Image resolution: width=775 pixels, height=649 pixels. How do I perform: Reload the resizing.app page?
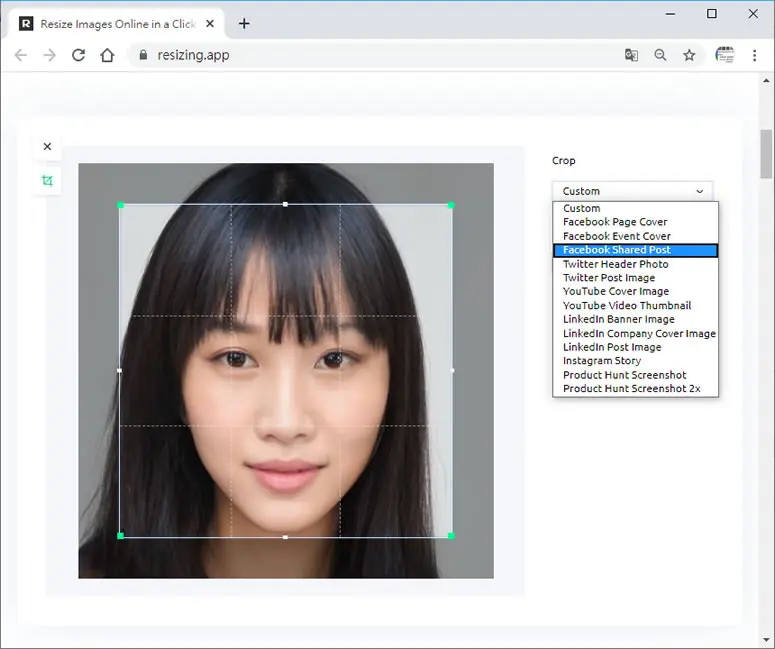tap(79, 55)
